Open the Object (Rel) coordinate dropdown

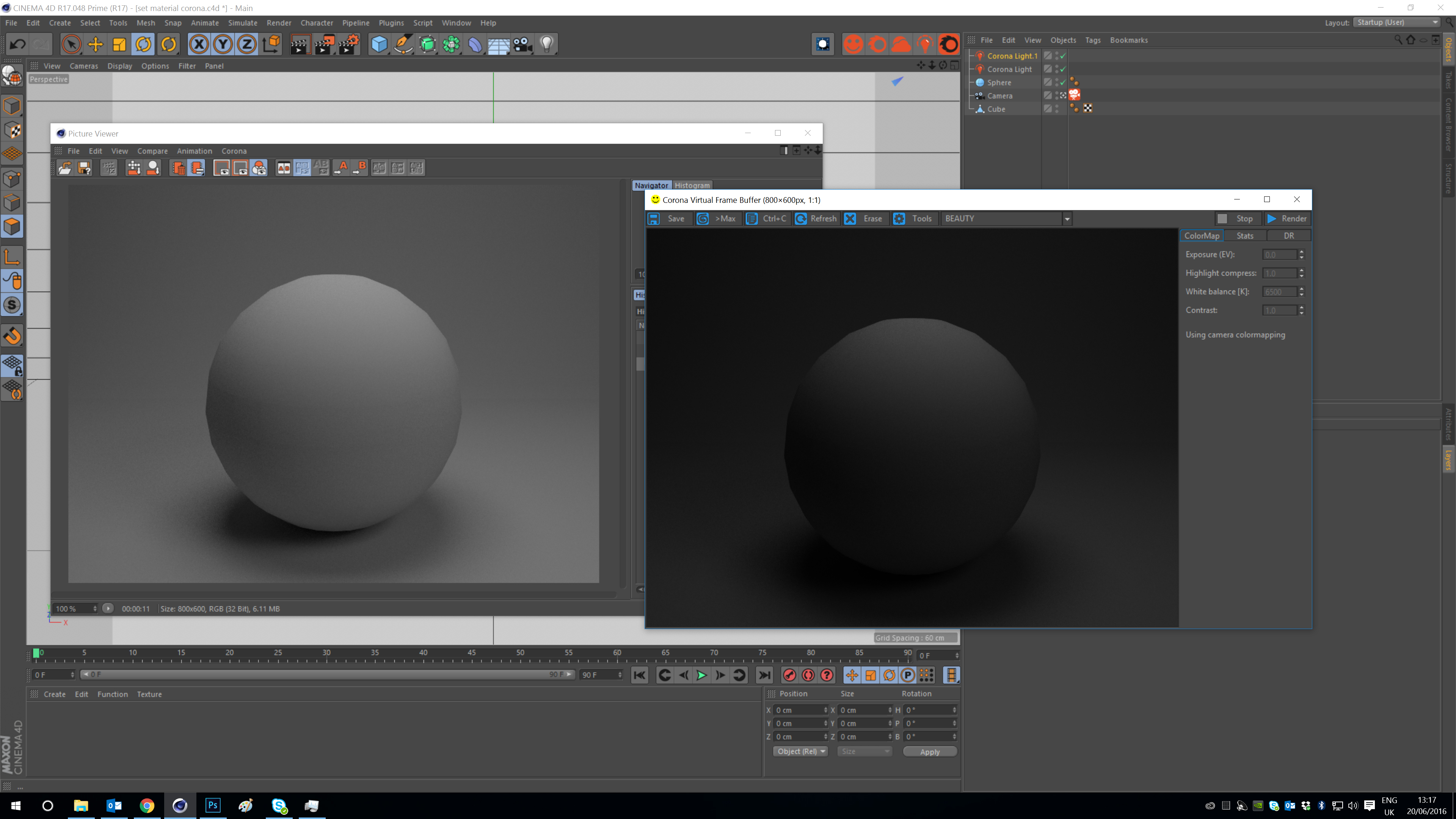point(800,751)
